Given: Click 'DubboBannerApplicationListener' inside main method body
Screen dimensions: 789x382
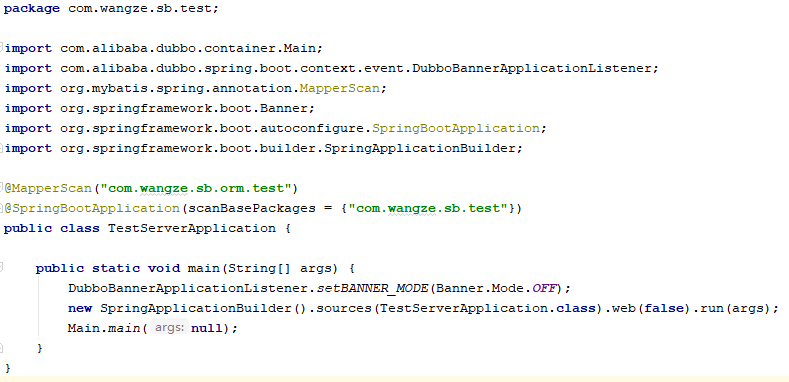Looking at the screenshot, I should (188, 288).
